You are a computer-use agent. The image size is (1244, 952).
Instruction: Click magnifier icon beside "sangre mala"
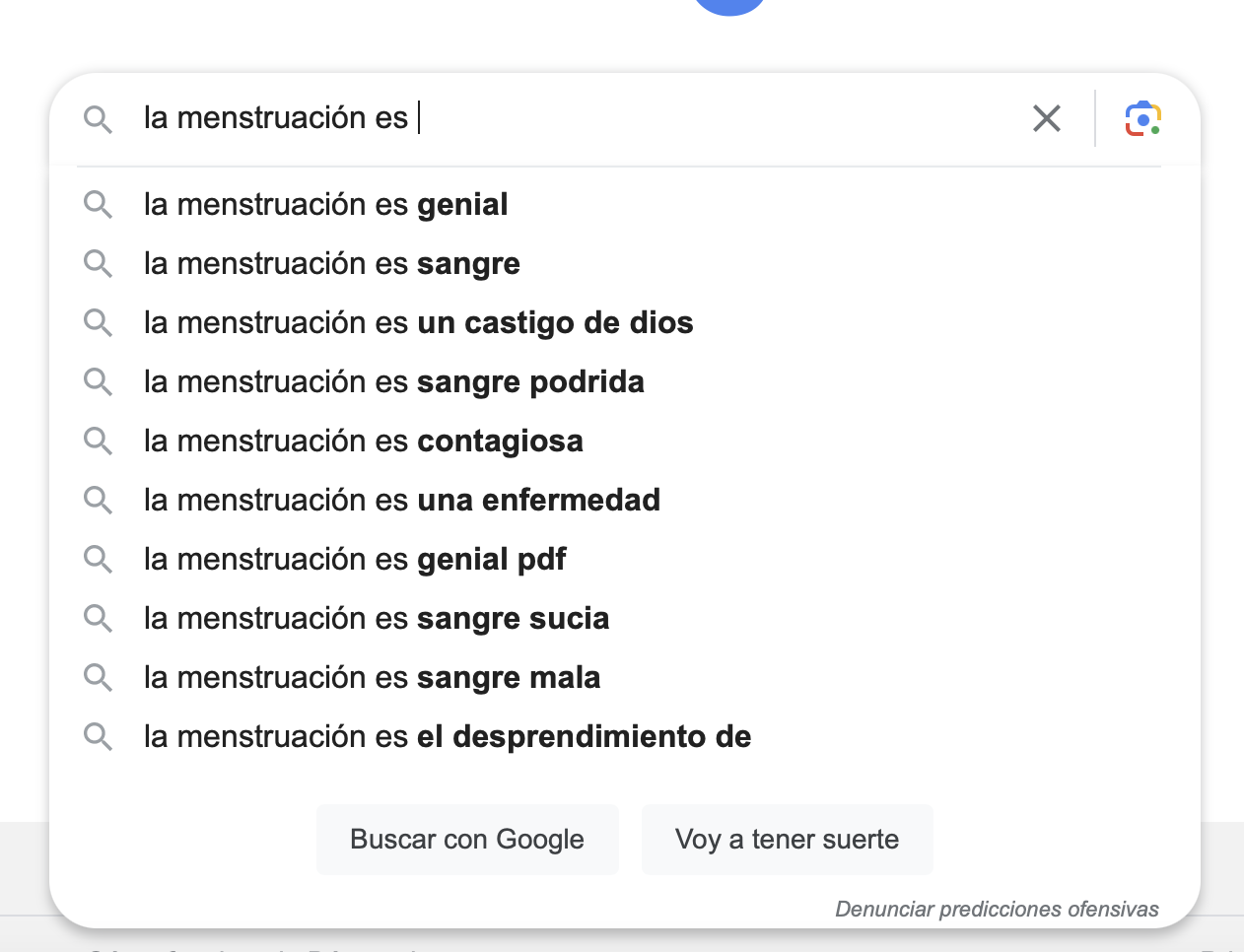98,677
